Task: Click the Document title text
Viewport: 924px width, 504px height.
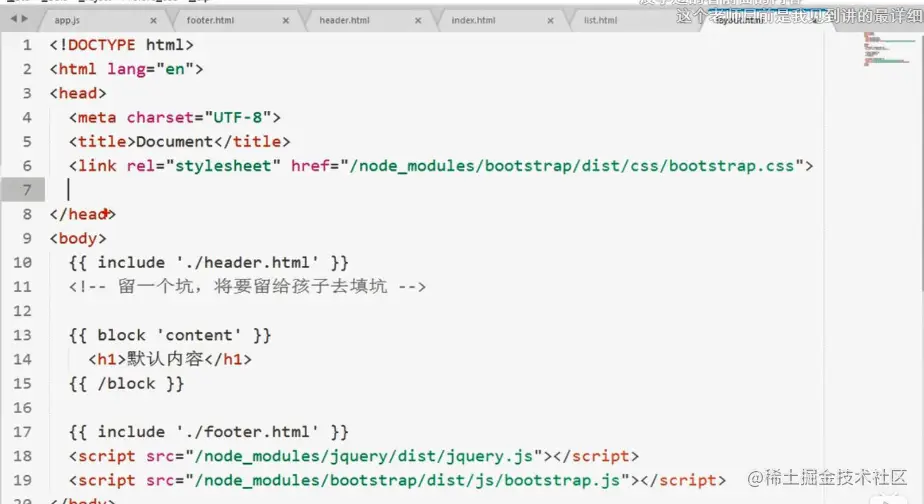Action: point(174,141)
